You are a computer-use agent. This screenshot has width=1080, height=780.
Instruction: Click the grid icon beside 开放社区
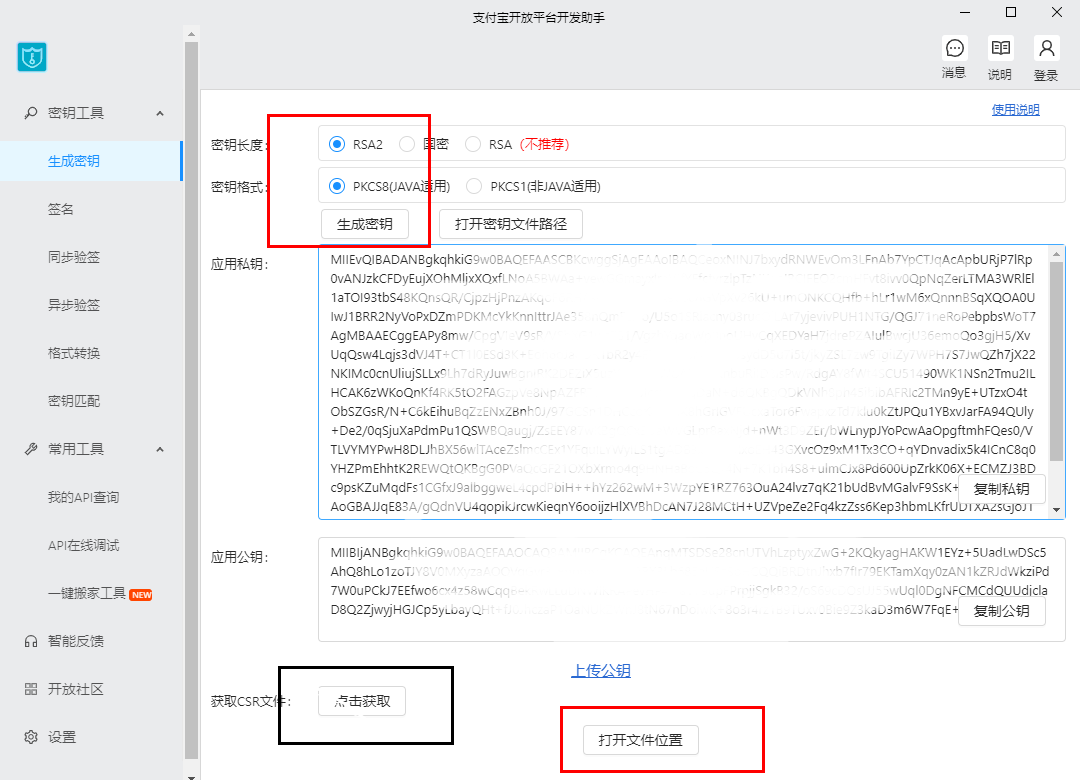[30, 689]
